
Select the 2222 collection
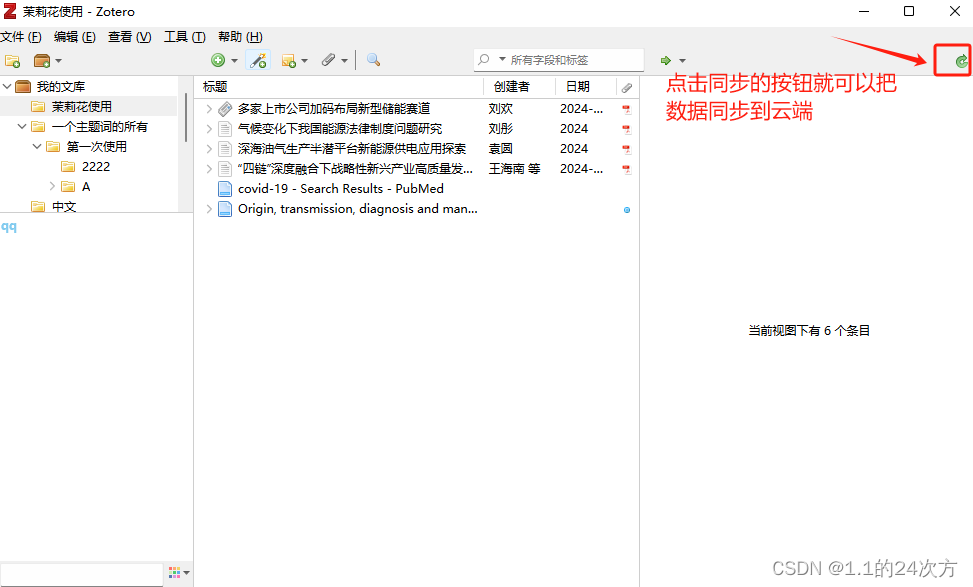tap(96, 166)
